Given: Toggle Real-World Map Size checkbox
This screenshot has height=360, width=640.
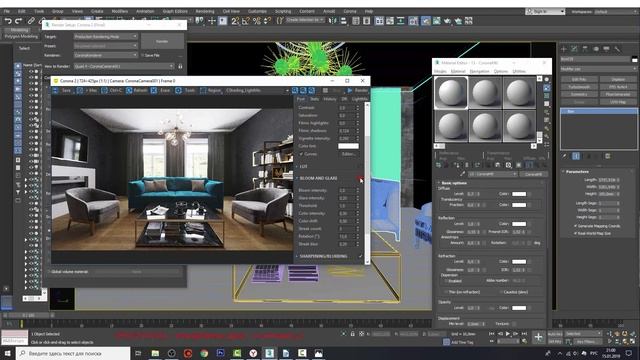Looking at the screenshot, I should point(576,233).
